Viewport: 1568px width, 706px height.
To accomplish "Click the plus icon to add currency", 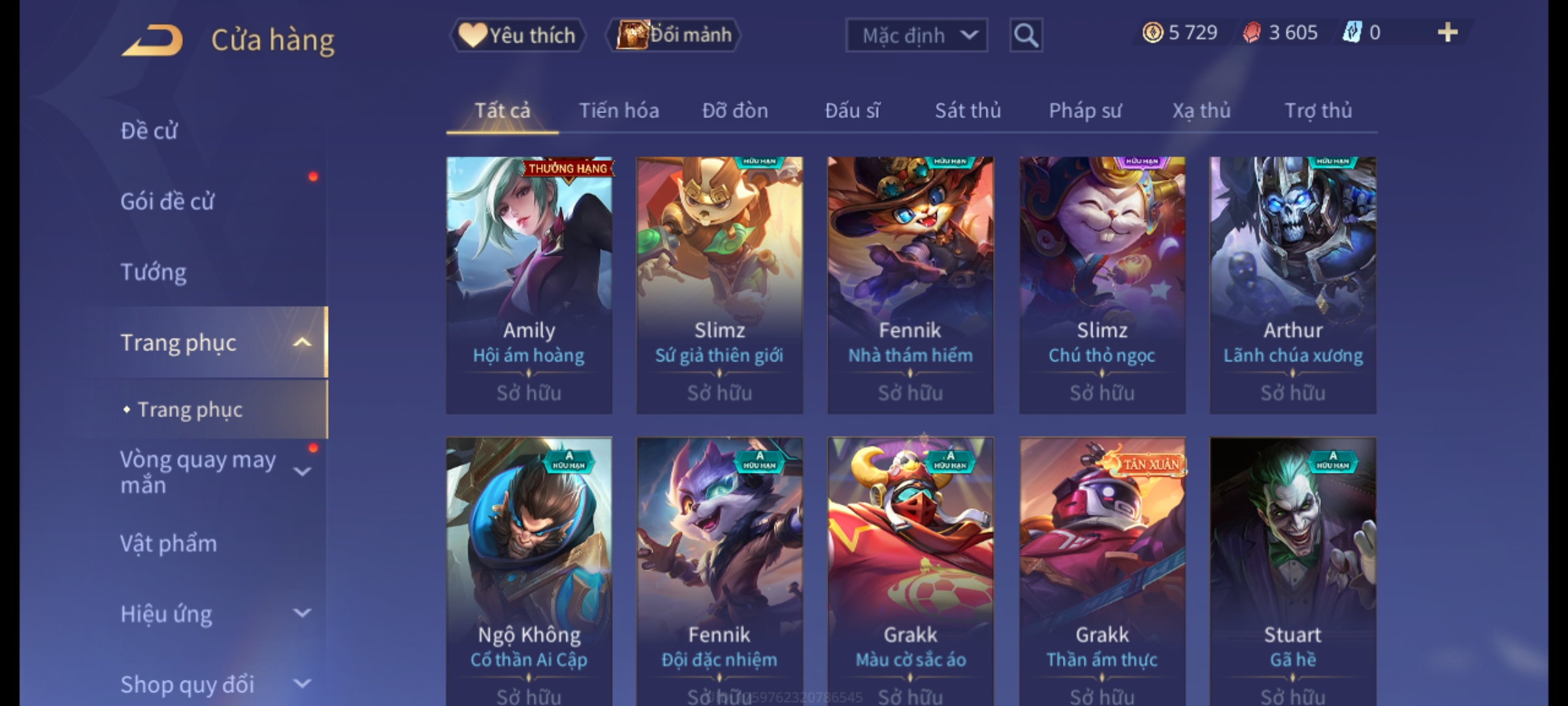I will point(1448,32).
